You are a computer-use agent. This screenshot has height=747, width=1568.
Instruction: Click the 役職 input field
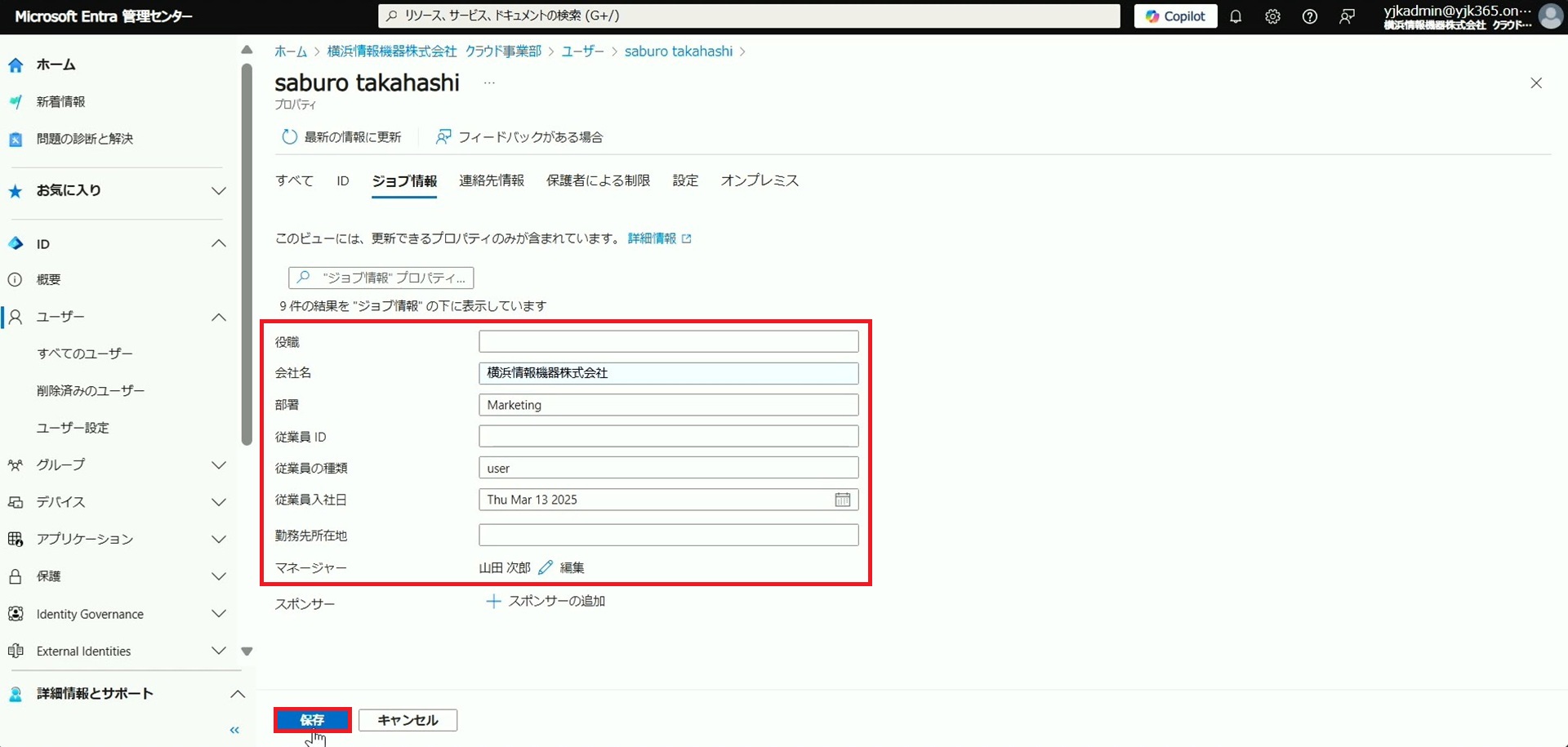tap(668, 341)
